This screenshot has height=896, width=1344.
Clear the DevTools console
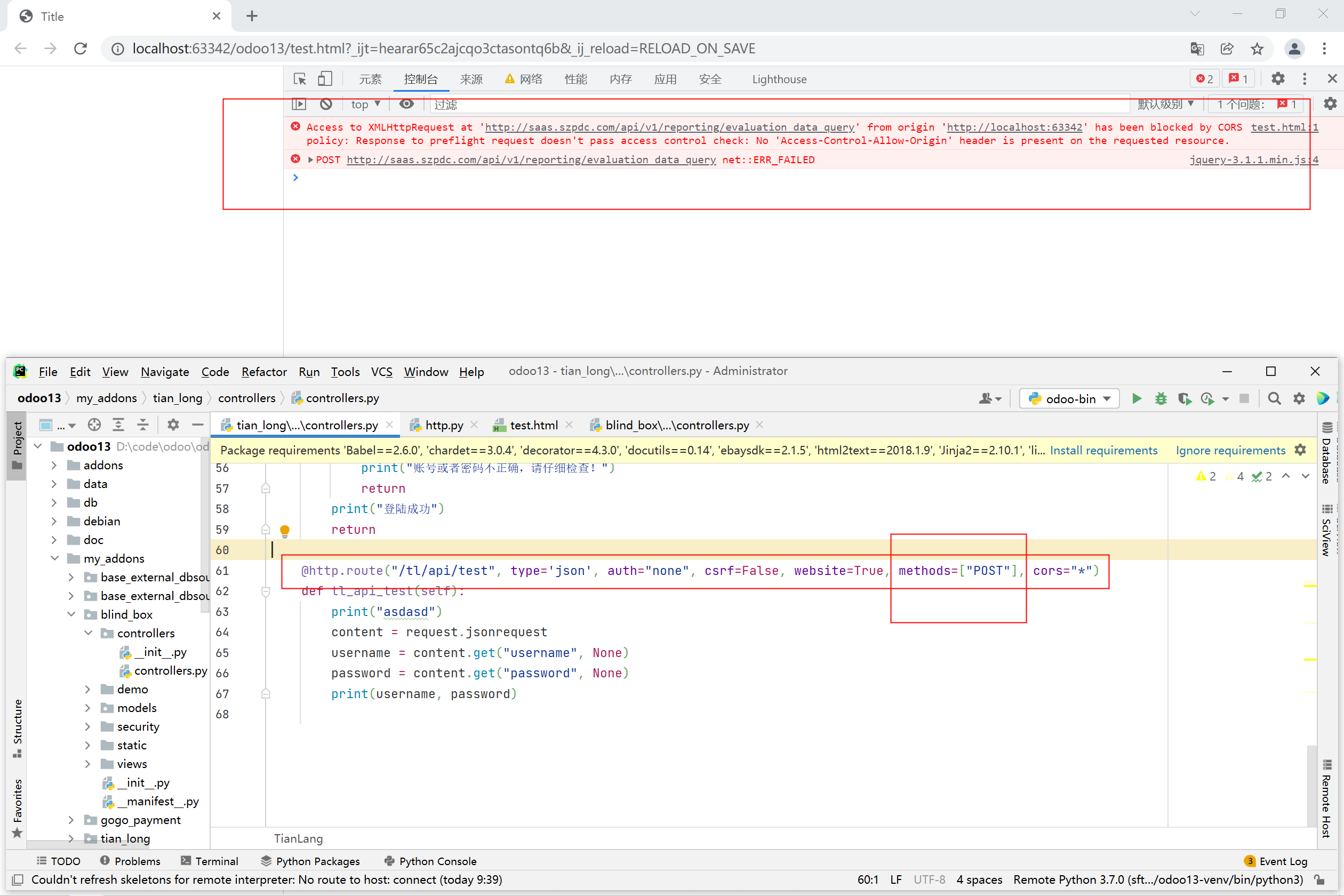pyautogui.click(x=326, y=104)
